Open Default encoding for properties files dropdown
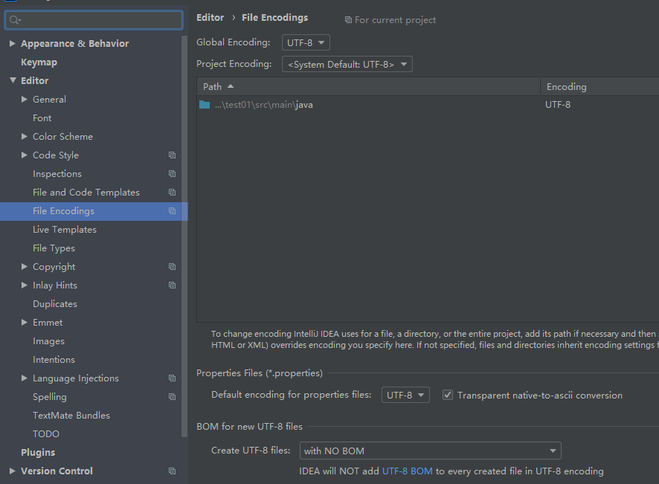 [x=405, y=395]
